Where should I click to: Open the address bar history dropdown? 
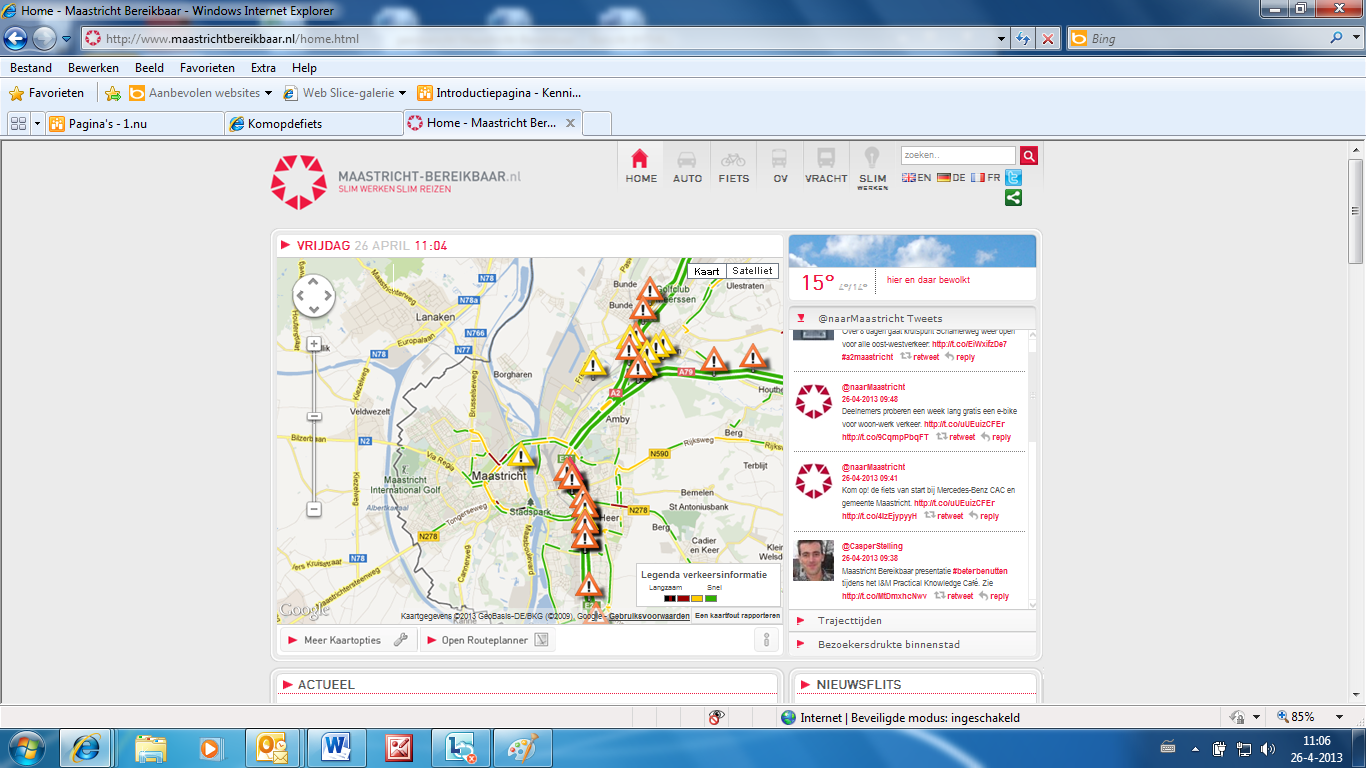click(x=1002, y=39)
